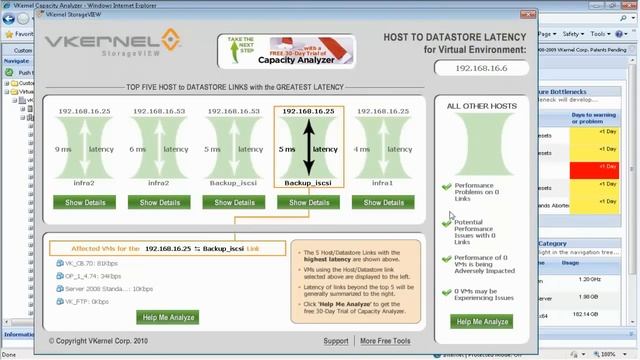Click the Potential Performance Issues checkmark
Screen dimensions: 640x360
coord(447,223)
